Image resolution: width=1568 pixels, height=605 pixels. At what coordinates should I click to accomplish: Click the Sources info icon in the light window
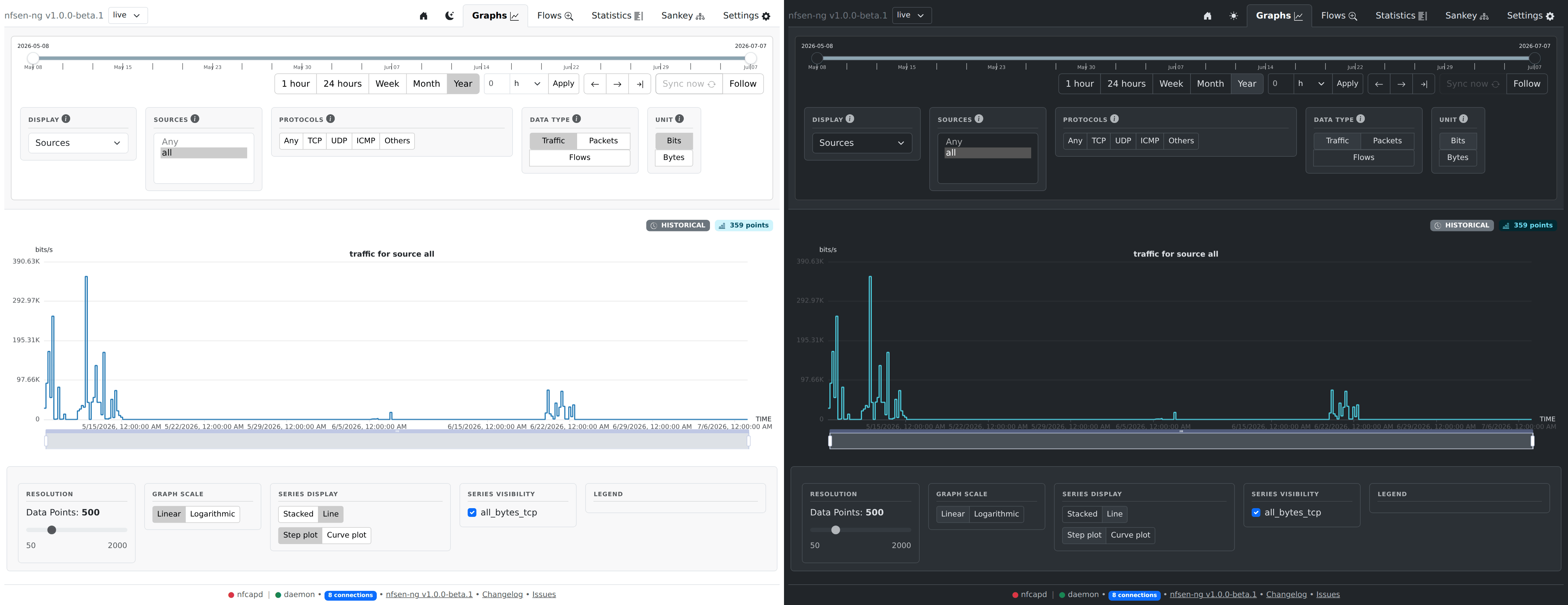(195, 119)
